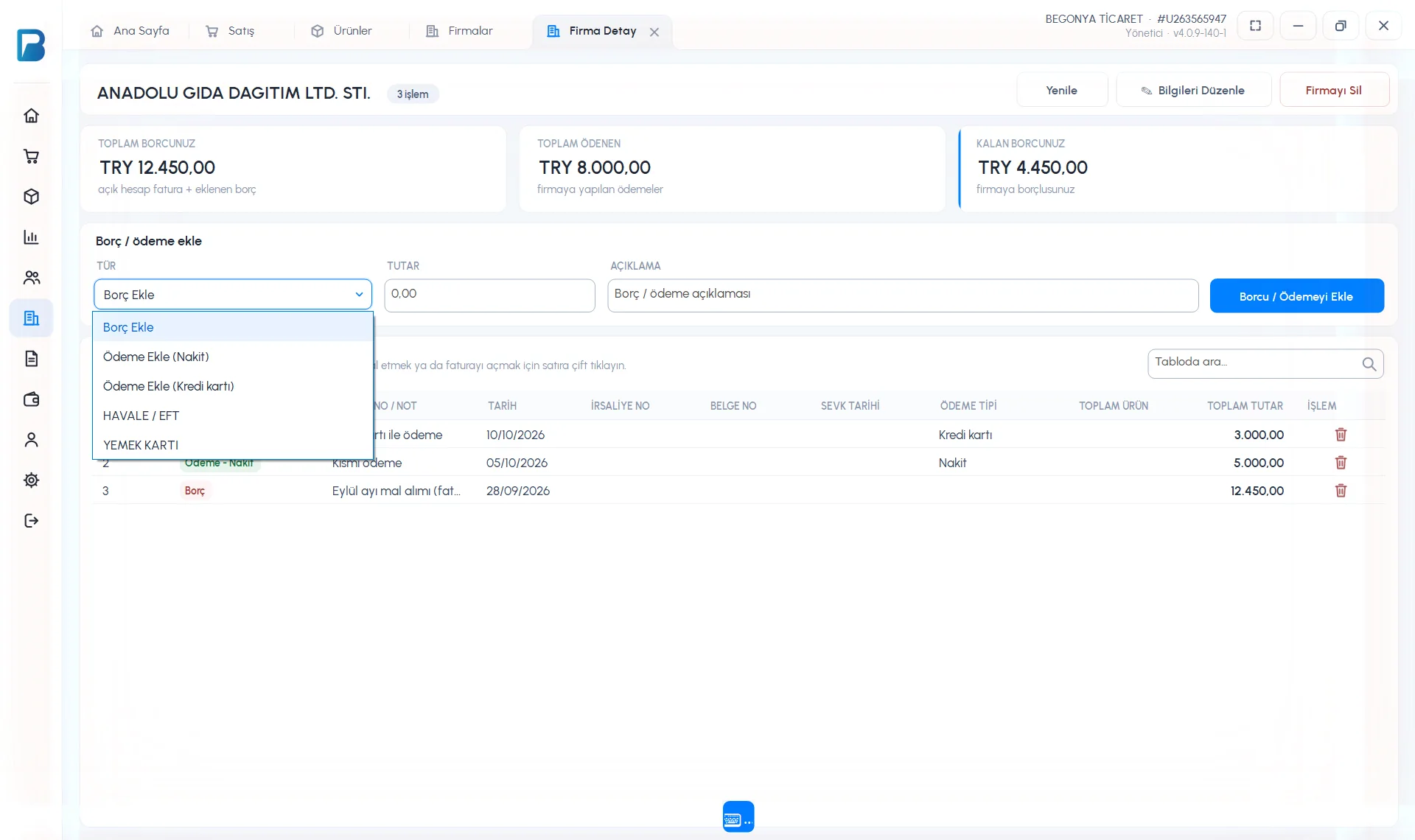Focus the AÇIKLAMA description field

[x=903, y=295]
